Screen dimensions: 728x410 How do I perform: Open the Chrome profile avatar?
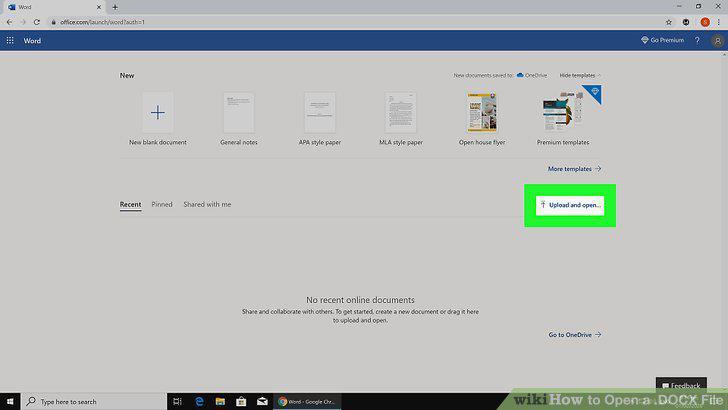click(x=705, y=22)
